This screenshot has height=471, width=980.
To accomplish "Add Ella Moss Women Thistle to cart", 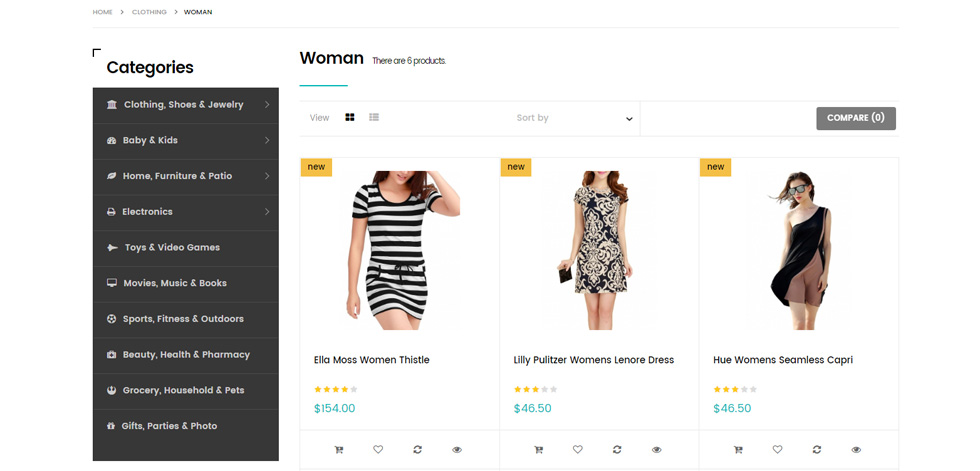I will click(339, 449).
